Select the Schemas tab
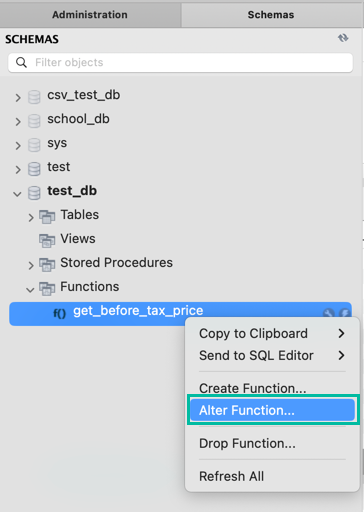 271,15
